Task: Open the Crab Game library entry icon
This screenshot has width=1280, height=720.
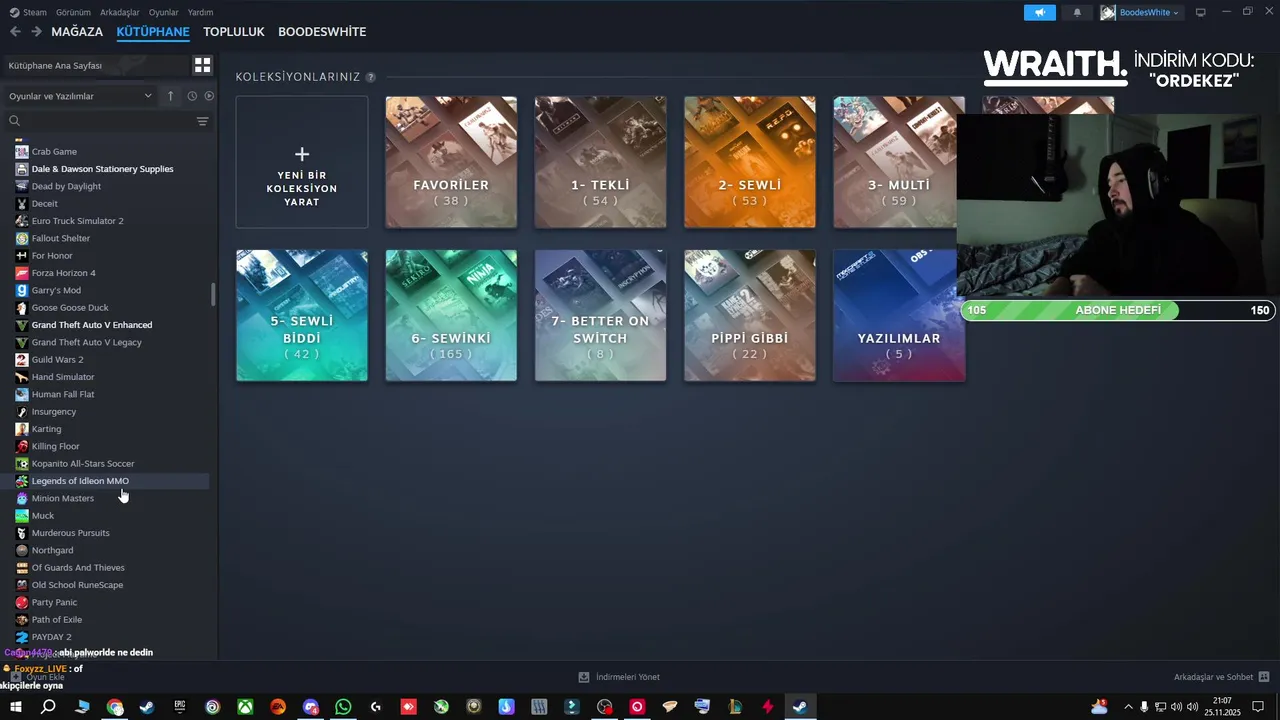Action: [x=22, y=151]
